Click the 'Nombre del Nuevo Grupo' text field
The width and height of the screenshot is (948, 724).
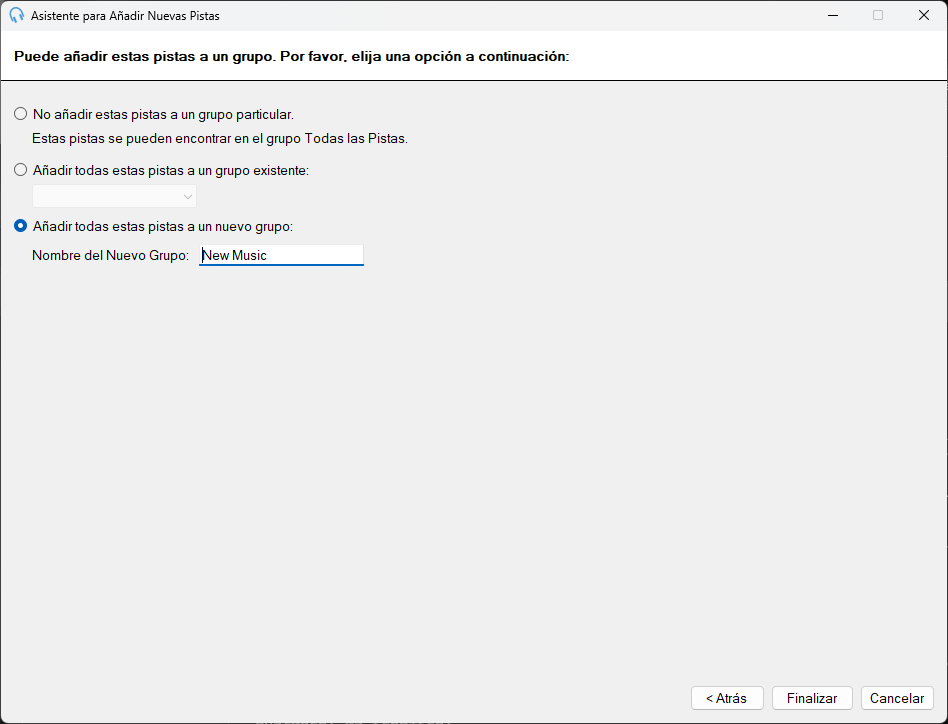point(281,255)
